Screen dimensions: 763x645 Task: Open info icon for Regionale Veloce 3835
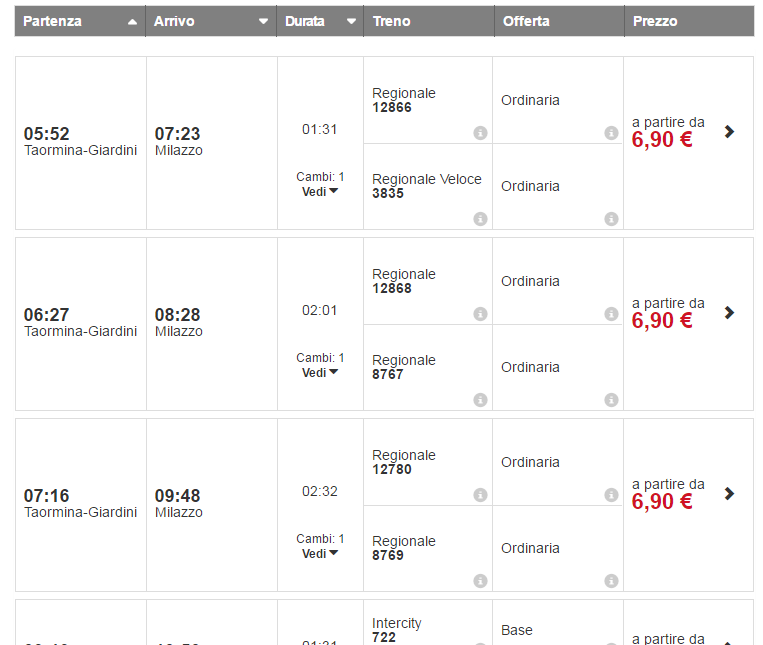click(x=480, y=219)
